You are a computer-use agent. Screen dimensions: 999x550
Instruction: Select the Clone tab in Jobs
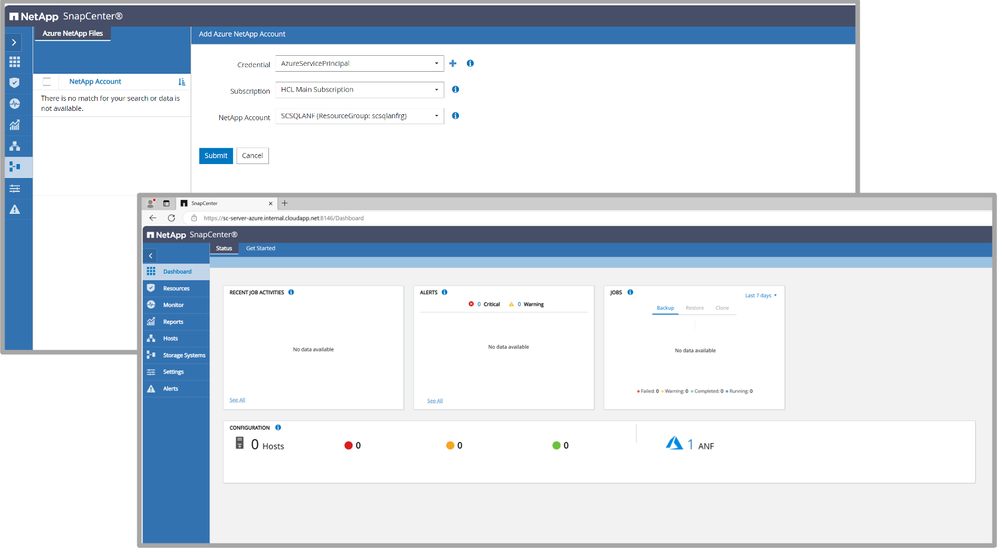pyautogui.click(x=722, y=308)
